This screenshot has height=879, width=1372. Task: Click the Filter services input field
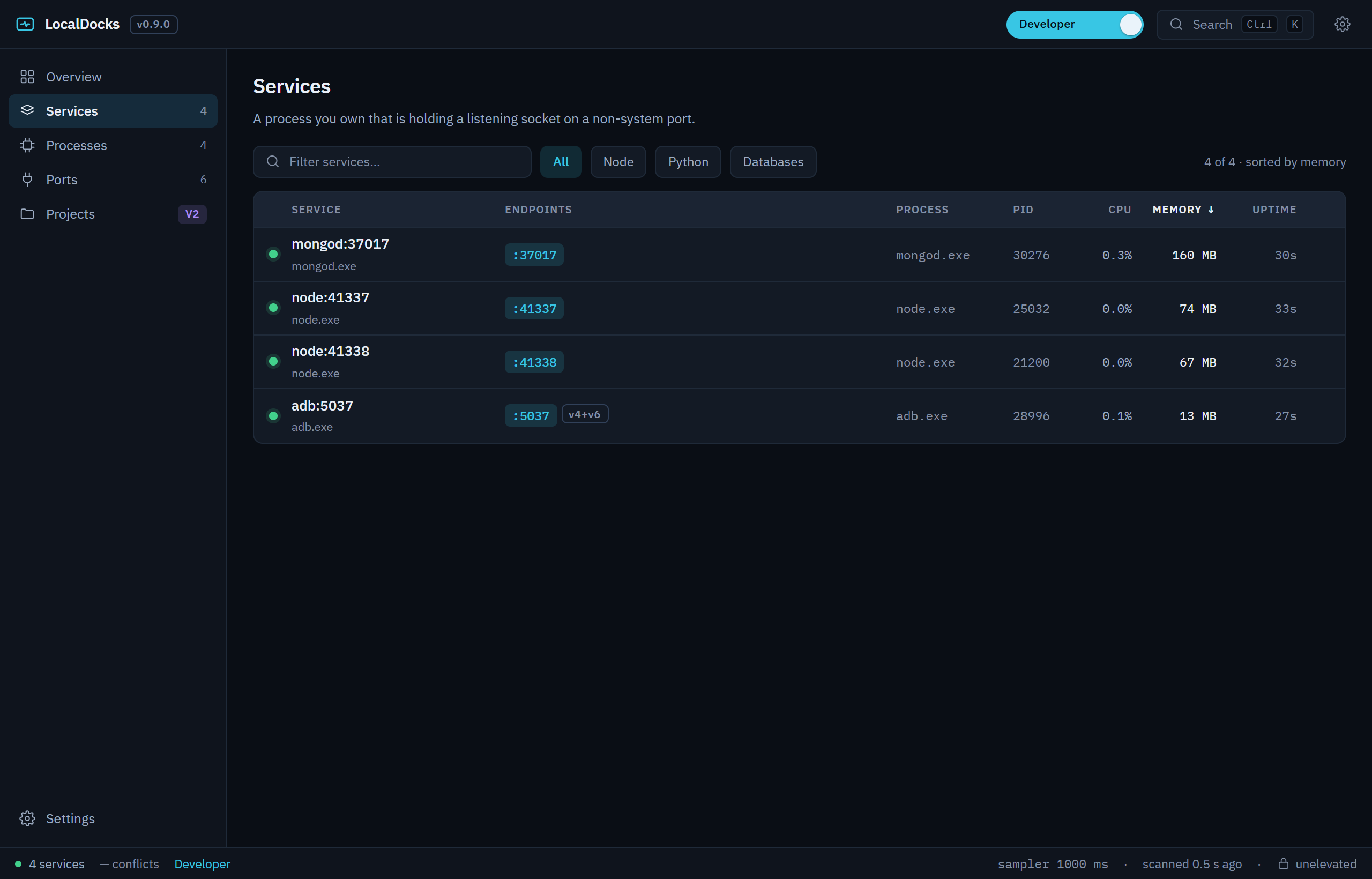coord(392,161)
